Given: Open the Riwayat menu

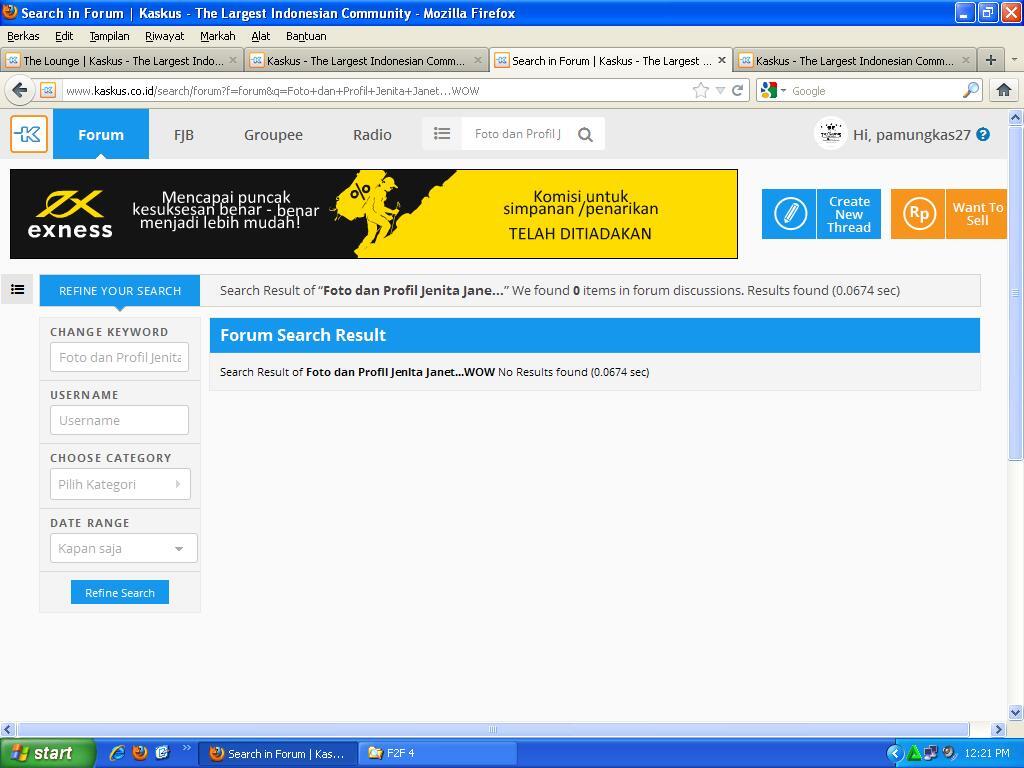Looking at the screenshot, I should (x=165, y=36).
